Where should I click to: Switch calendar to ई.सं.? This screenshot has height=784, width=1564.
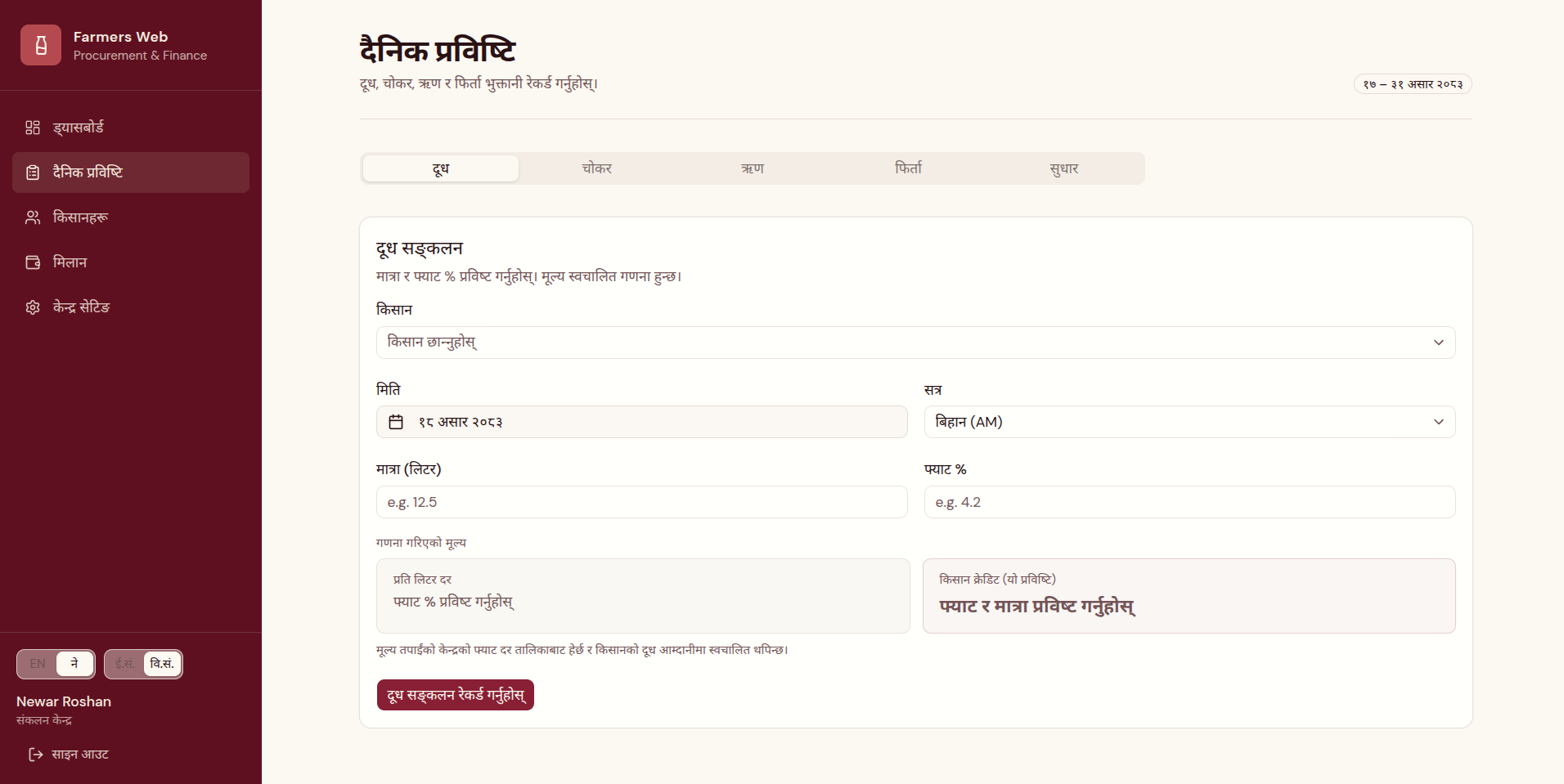(x=125, y=664)
